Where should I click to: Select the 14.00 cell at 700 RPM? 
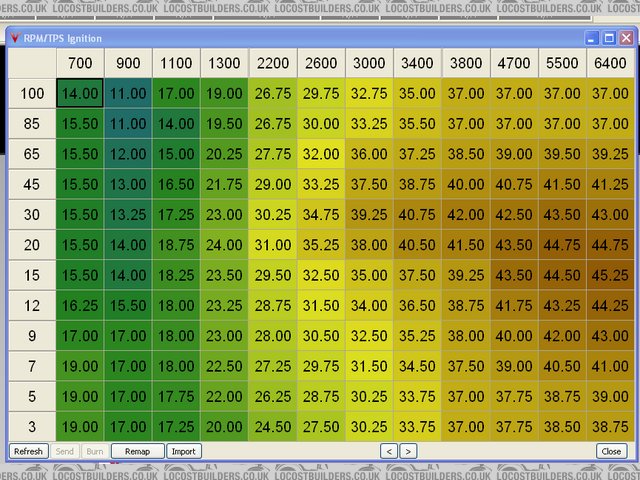click(80, 94)
